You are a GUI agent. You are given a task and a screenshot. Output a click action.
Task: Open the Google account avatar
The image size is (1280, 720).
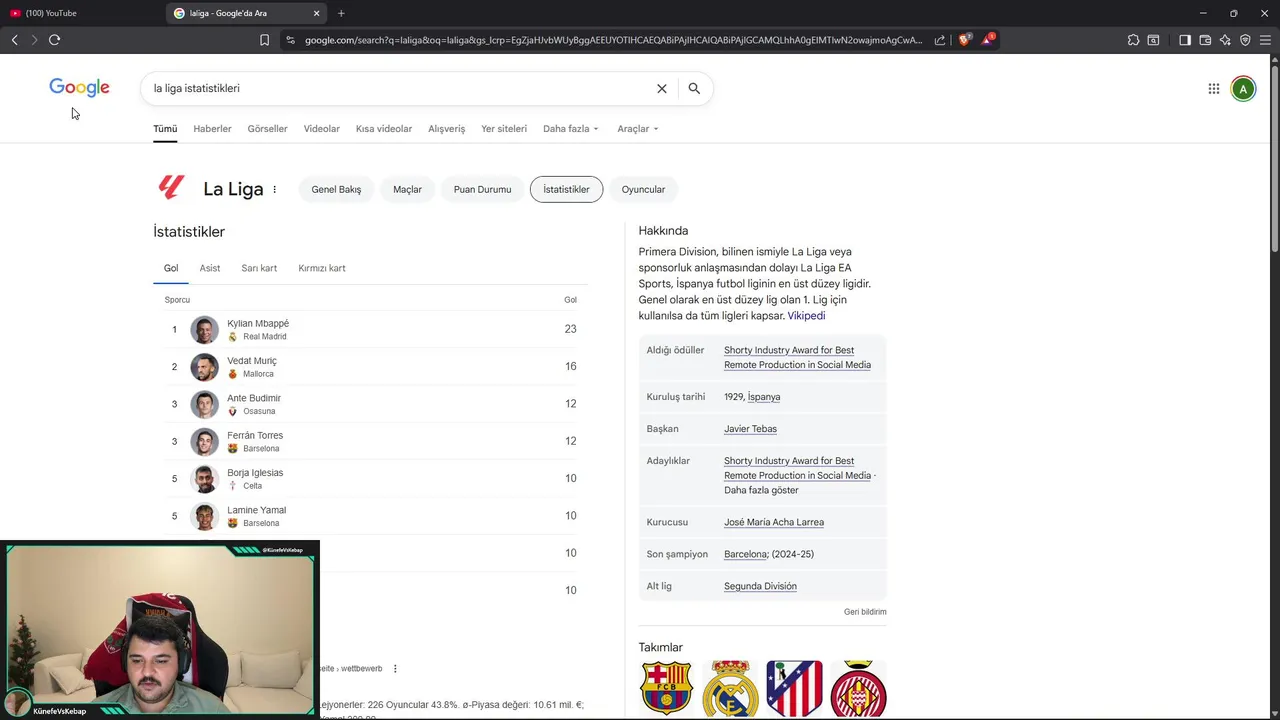(x=1243, y=89)
